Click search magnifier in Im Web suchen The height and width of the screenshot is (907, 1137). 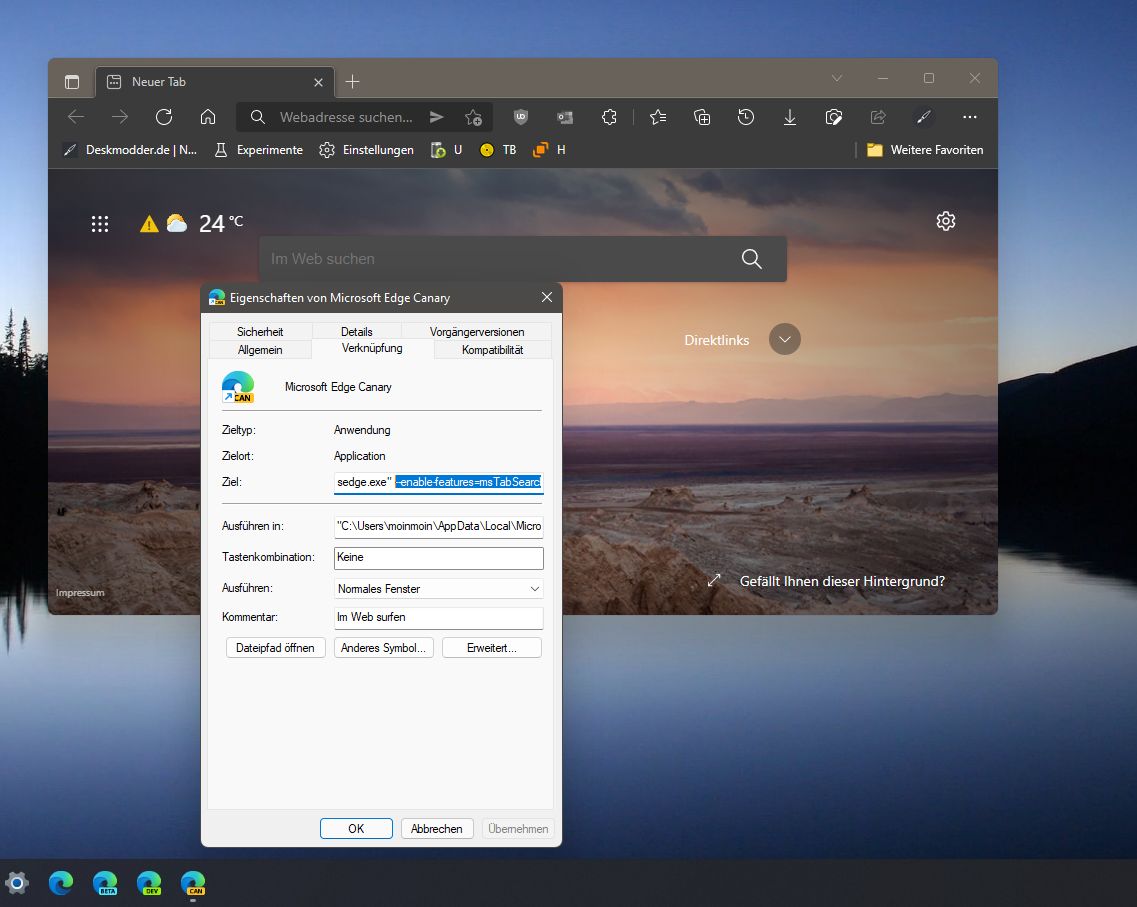pyautogui.click(x=752, y=259)
